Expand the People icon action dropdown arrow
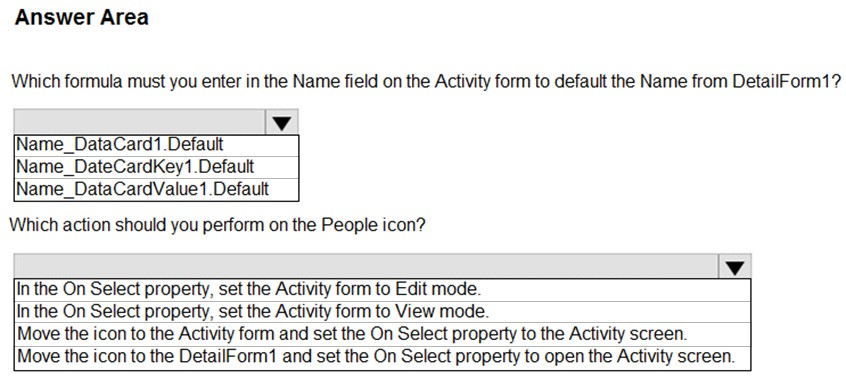The image size is (846, 378). pos(735,266)
